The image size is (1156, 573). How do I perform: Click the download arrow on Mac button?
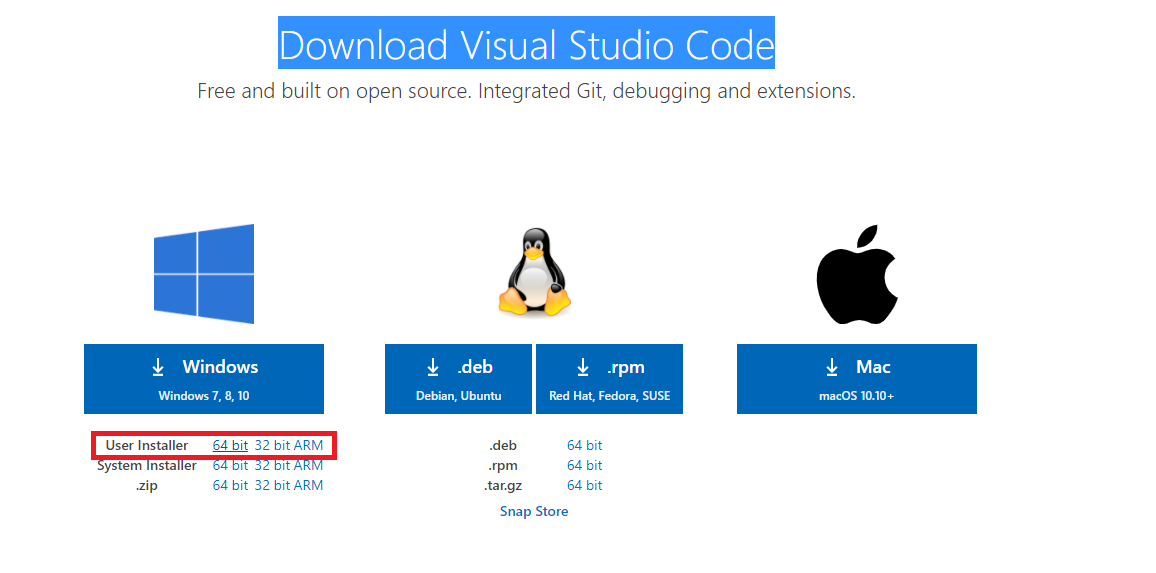tap(832, 368)
